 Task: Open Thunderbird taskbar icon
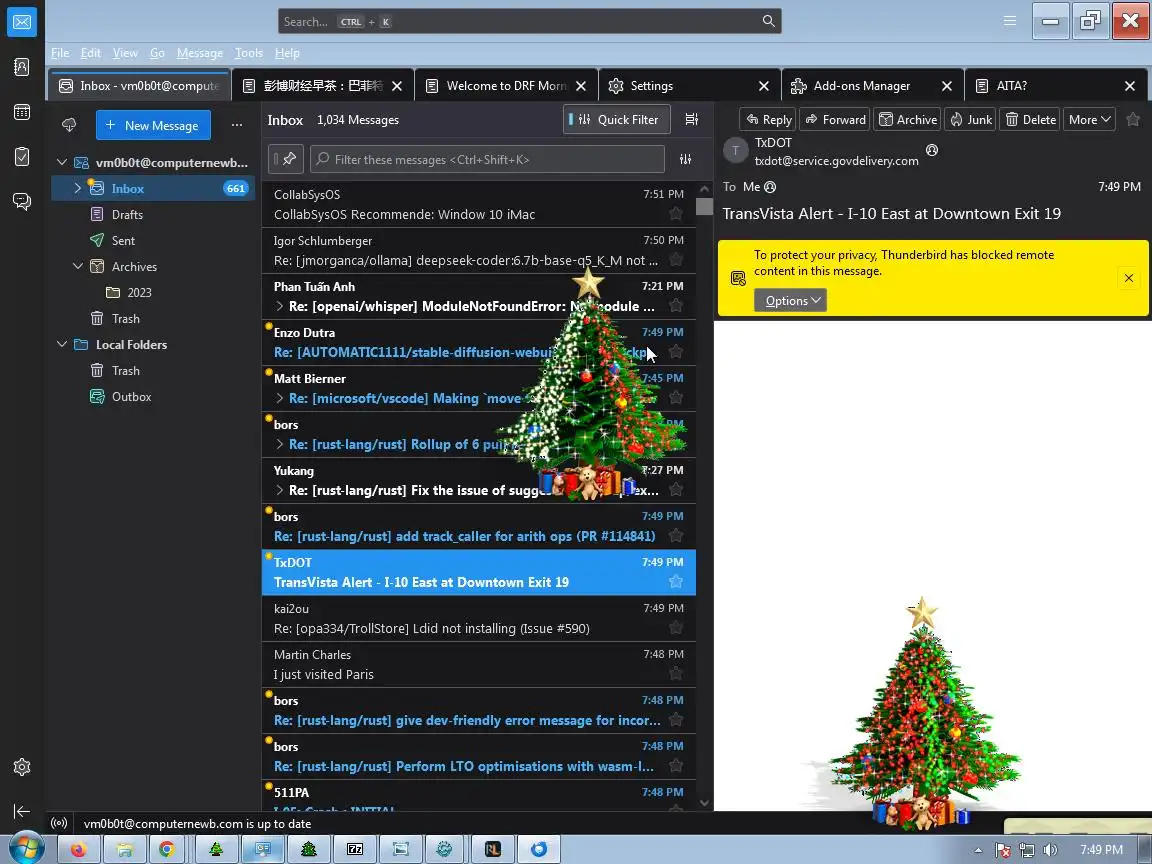pyautogui.click(x=539, y=849)
